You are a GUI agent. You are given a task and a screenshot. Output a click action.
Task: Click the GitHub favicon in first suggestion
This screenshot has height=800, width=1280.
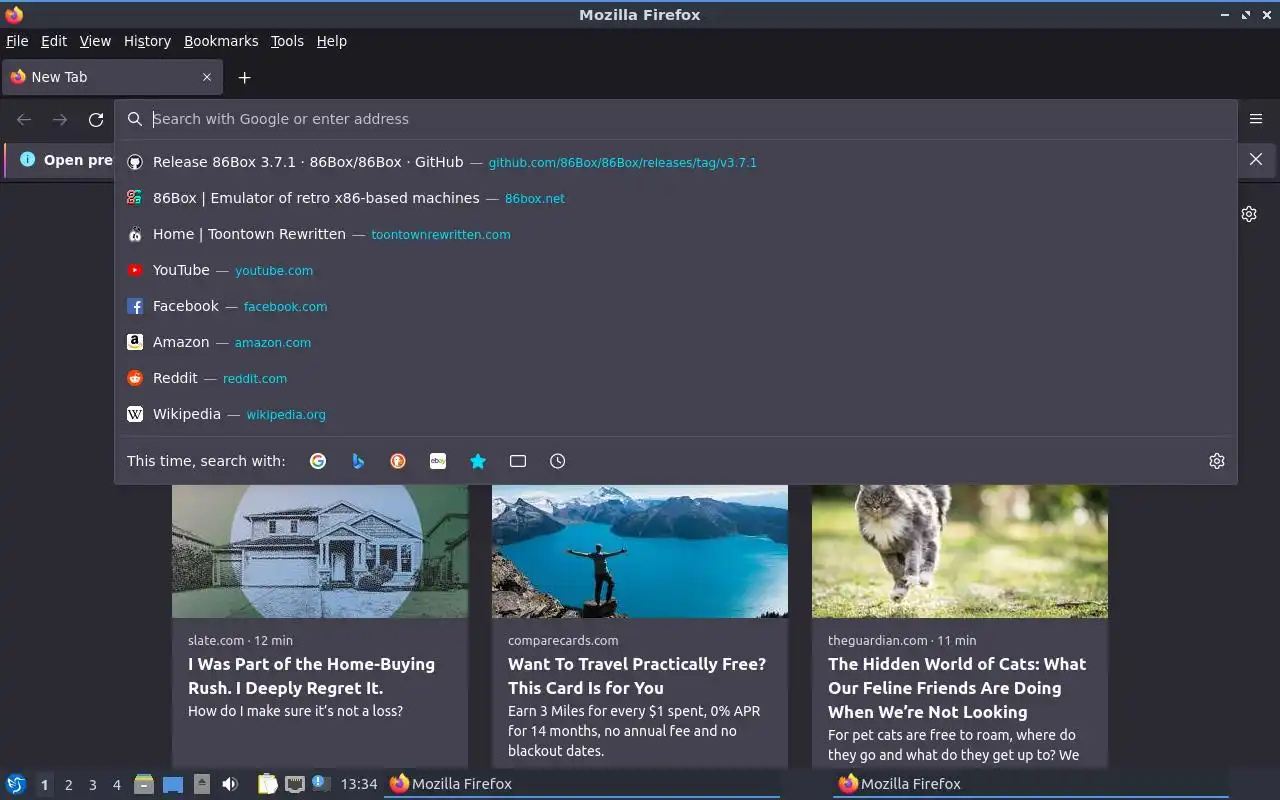coord(135,162)
